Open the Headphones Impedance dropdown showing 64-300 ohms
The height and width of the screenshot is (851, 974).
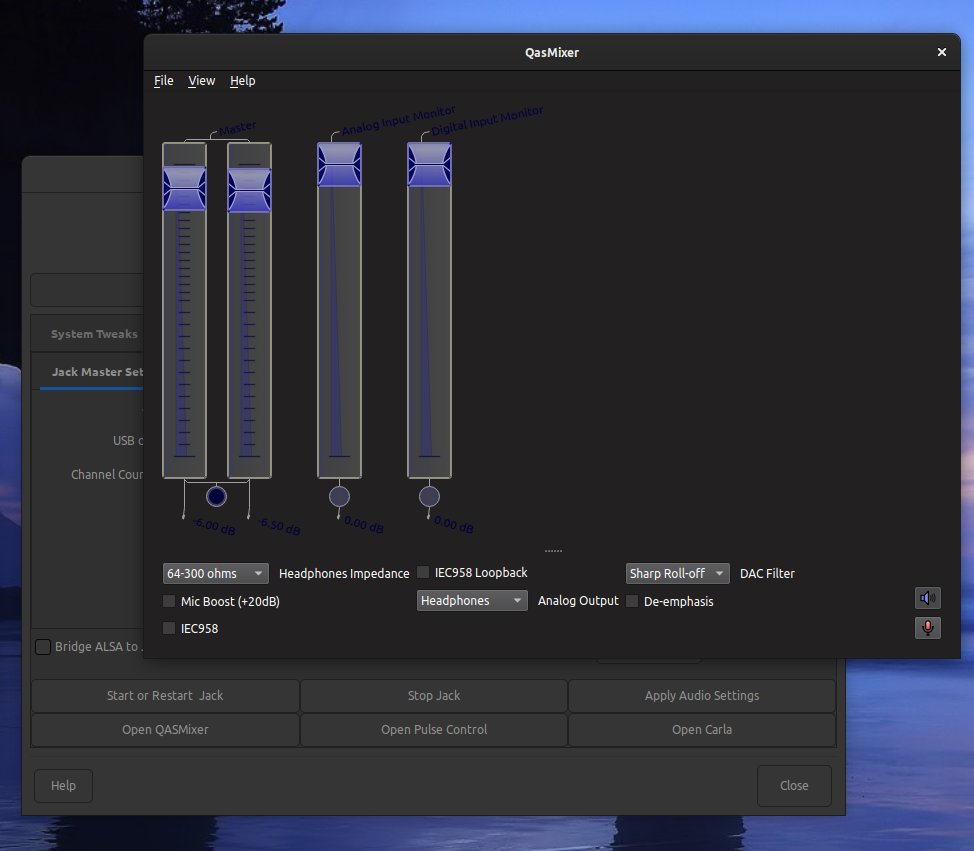click(x=215, y=573)
